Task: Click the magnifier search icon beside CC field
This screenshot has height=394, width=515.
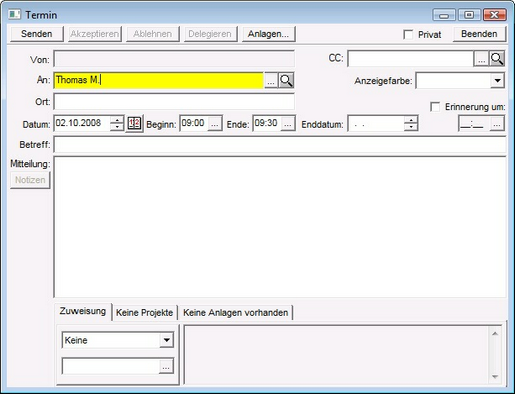Action: click(x=497, y=59)
